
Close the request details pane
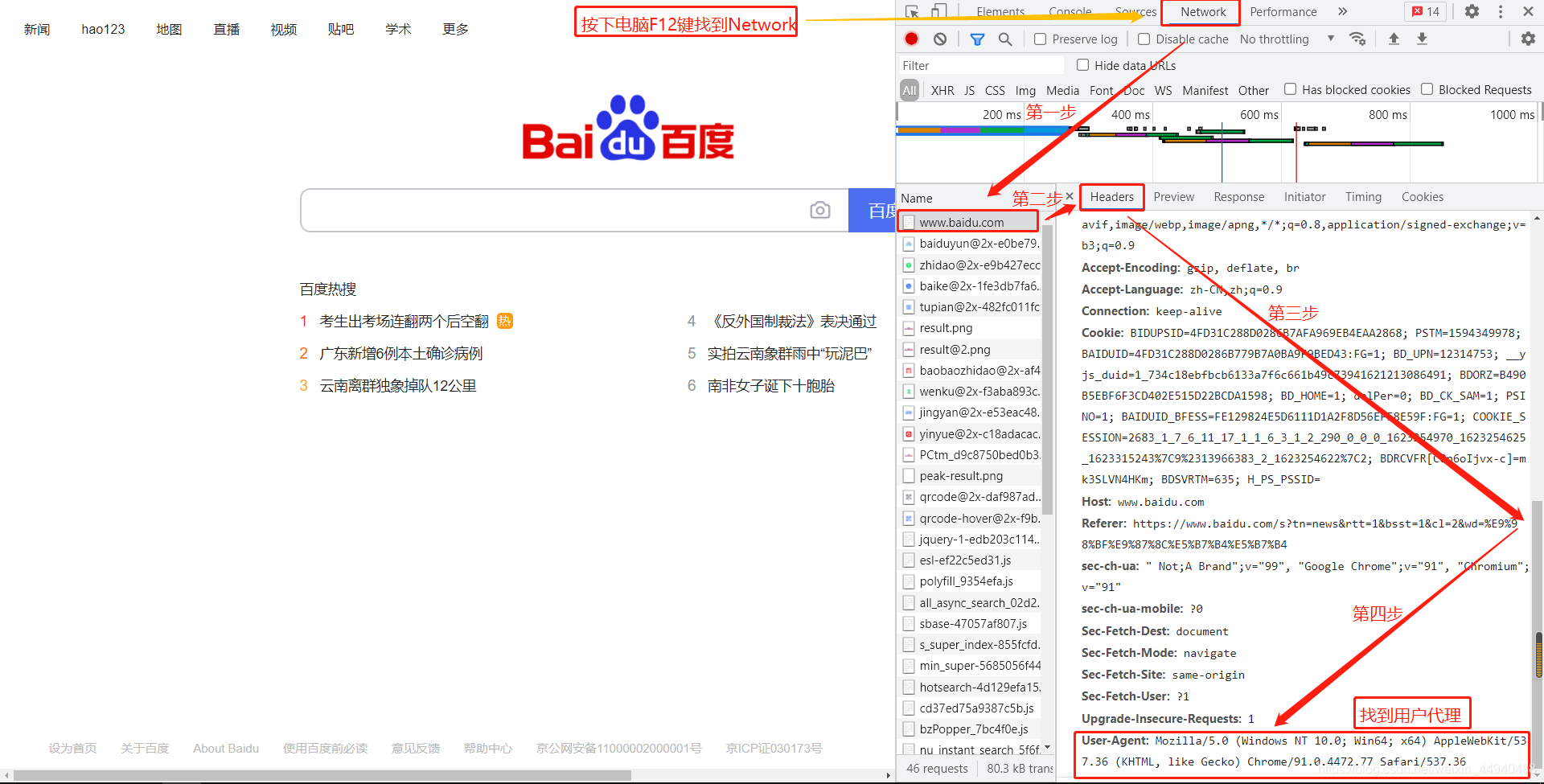point(1070,196)
